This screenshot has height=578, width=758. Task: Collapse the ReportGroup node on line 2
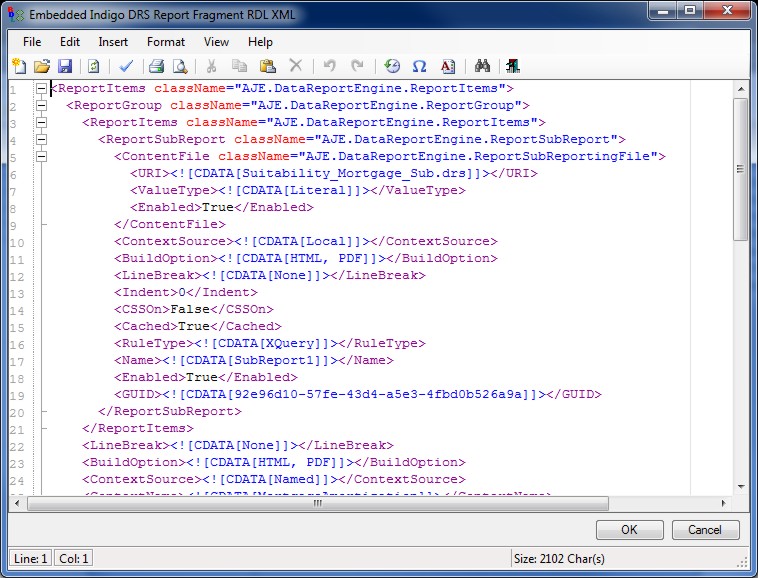click(41, 106)
